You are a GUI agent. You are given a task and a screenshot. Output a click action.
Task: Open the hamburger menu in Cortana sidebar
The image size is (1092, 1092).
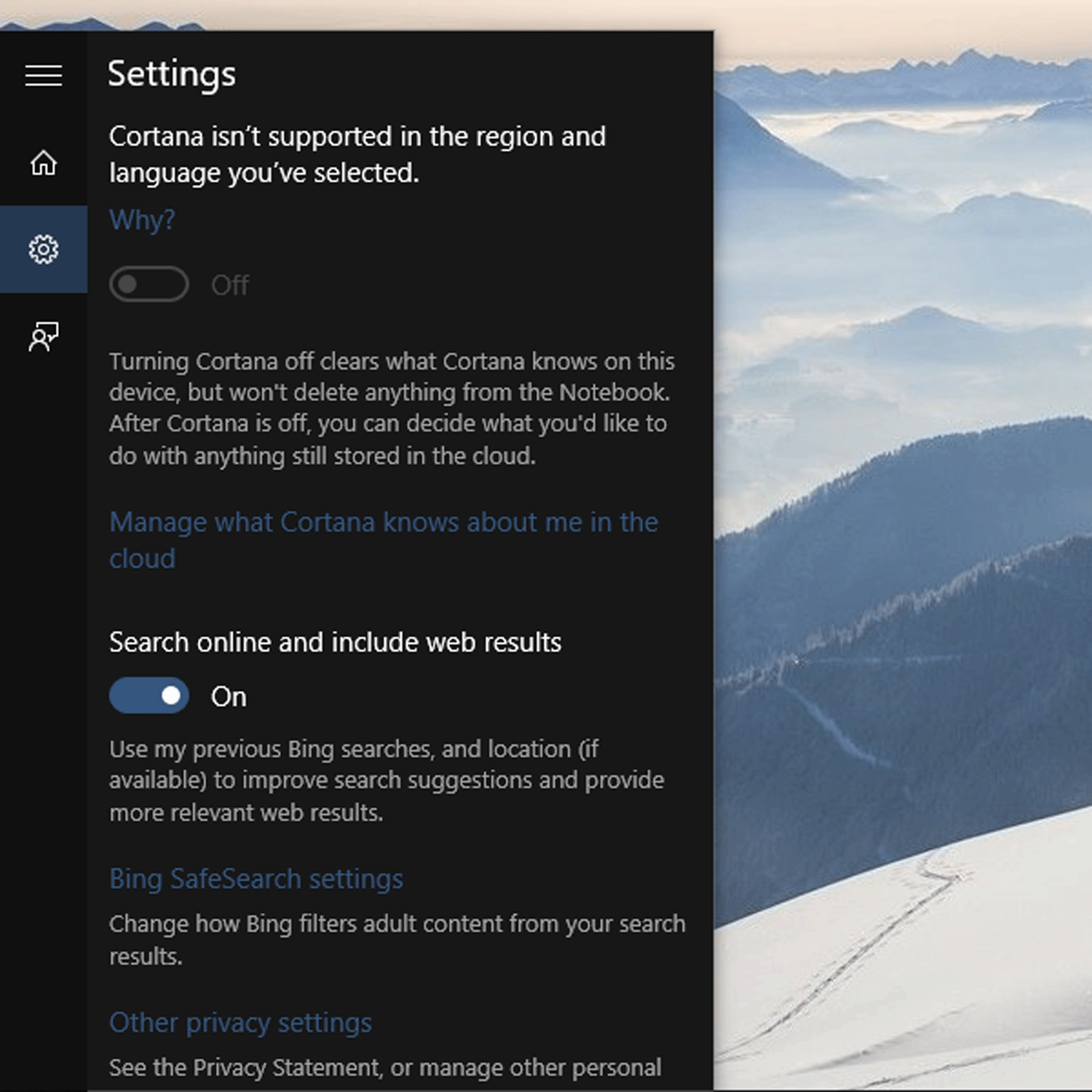[44, 75]
